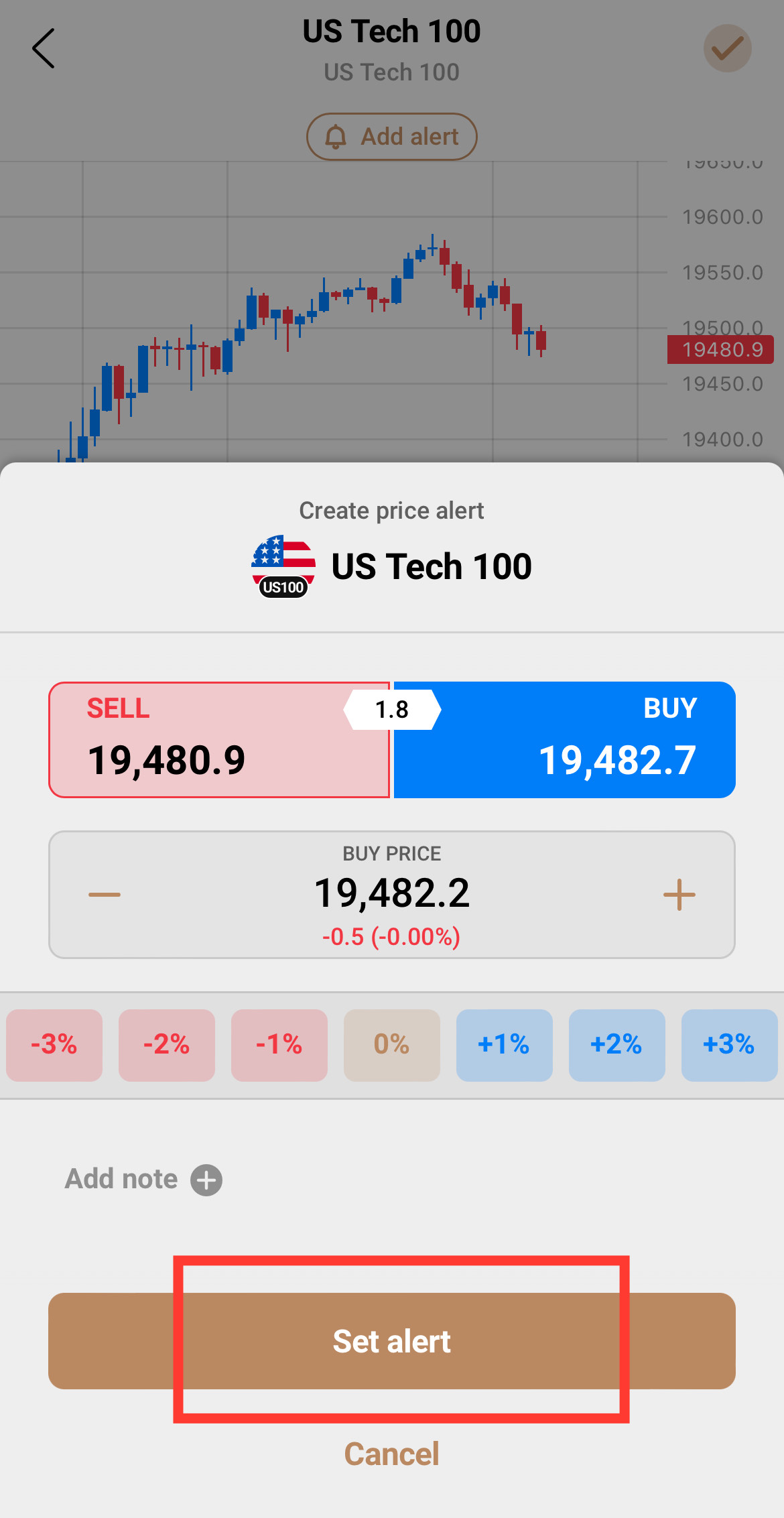Reset to the 0% preset
Viewport: 784px width, 1518px height.
click(392, 1045)
